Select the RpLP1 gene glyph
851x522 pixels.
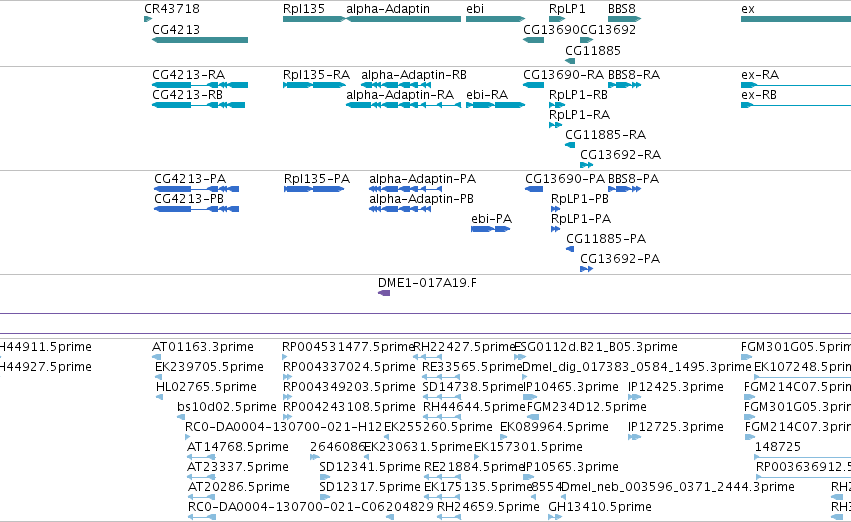[557, 20]
